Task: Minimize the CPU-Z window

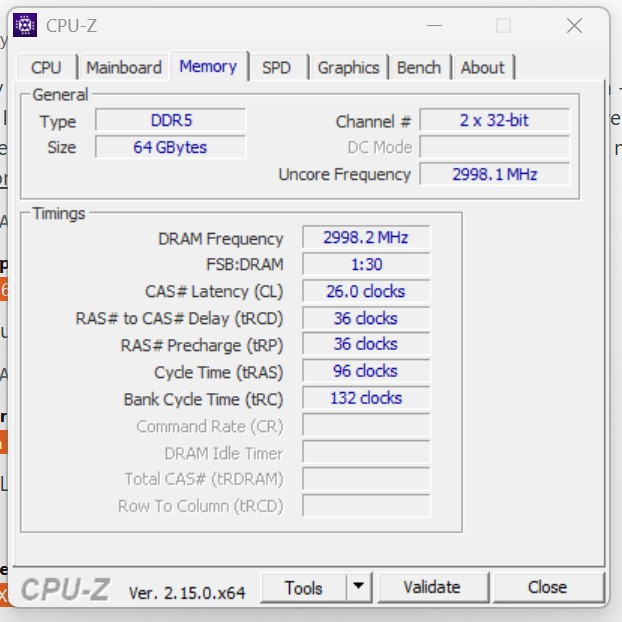Action: [434, 26]
